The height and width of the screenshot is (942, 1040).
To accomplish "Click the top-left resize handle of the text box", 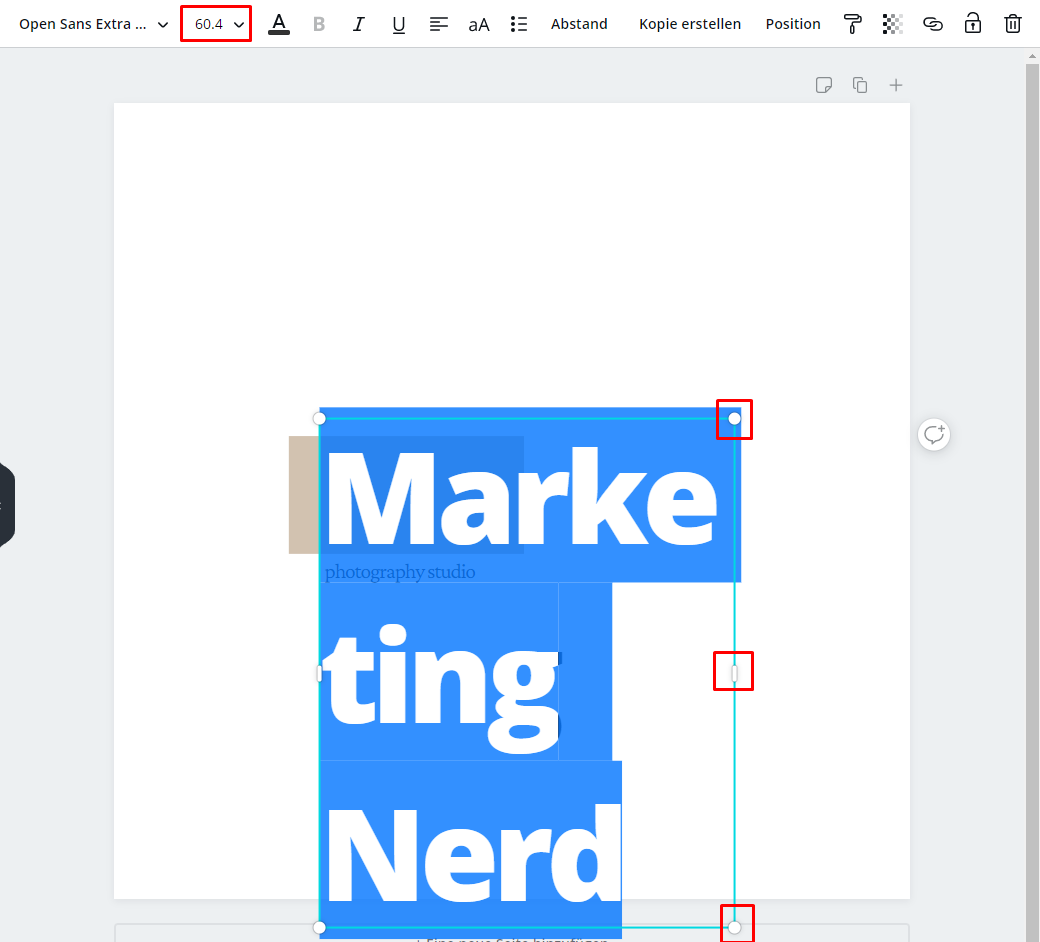I will pyautogui.click(x=319, y=419).
